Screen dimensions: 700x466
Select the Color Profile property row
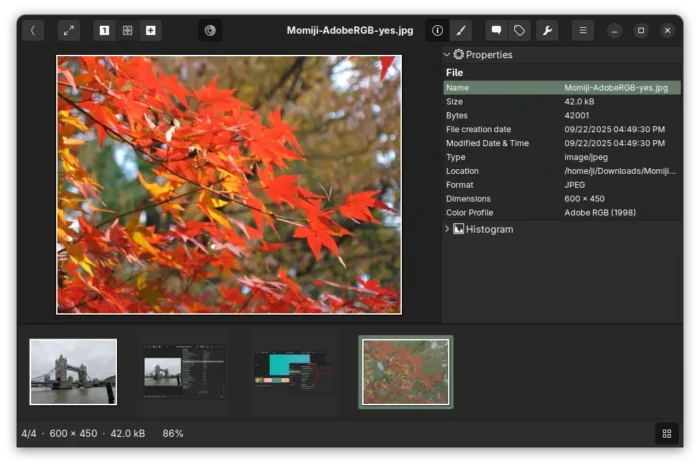(x=562, y=212)
